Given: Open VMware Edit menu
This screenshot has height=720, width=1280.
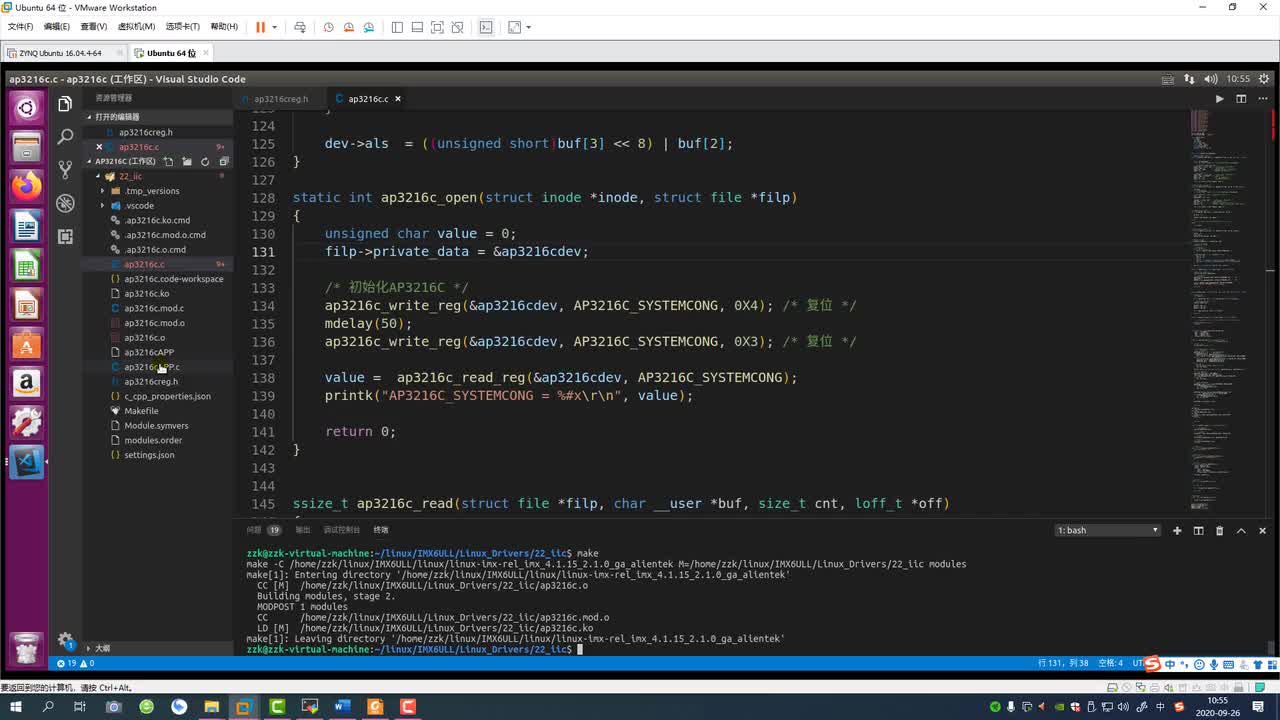Looking at the screenshot, I should click(57, 27).
